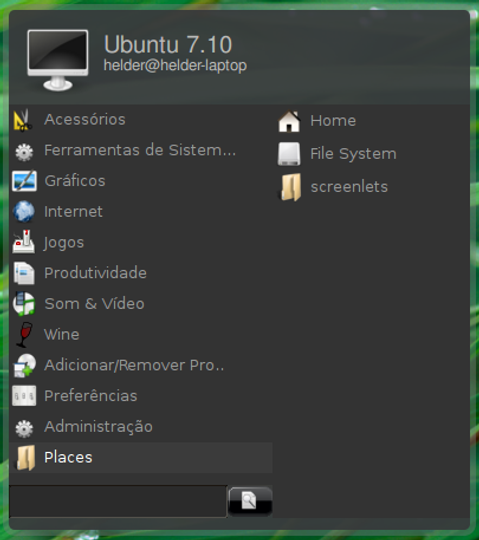The height and width of the screenshot is (540, 479).
Task: Click the computer monitor icon in header
Action: coord(58,60)
